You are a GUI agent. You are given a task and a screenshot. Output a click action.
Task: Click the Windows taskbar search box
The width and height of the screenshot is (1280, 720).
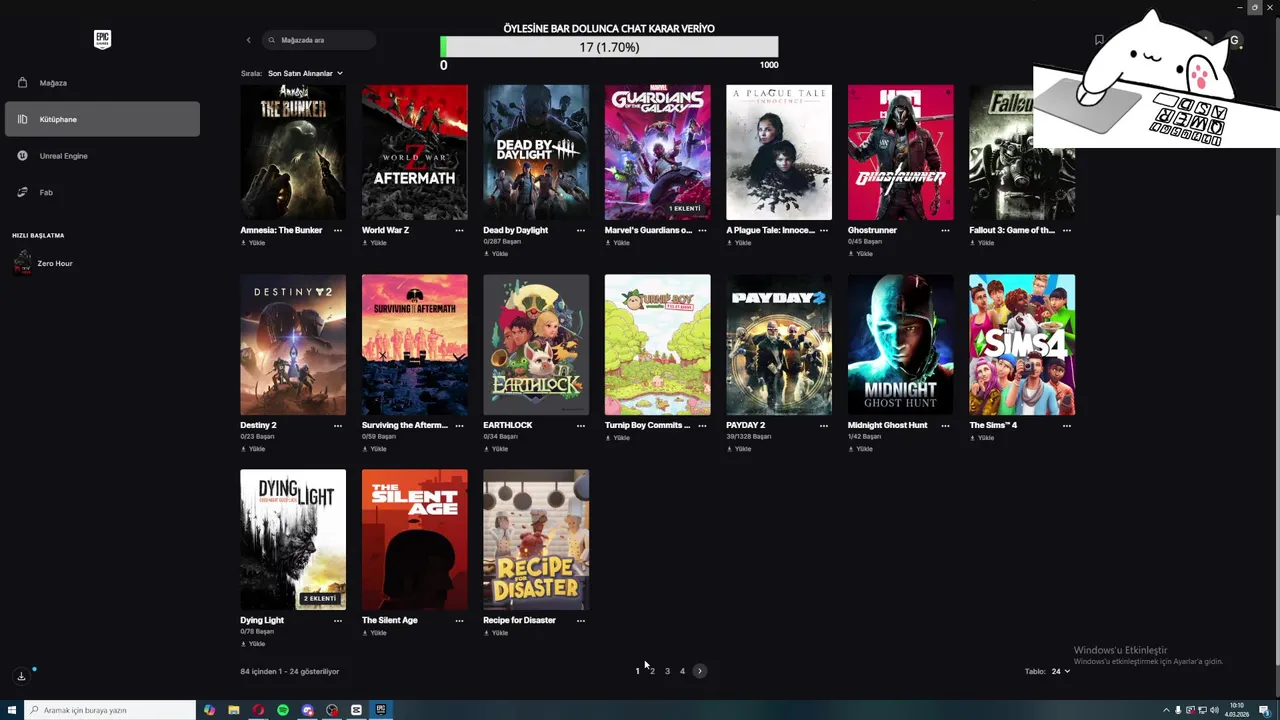[x=110, y=710]
